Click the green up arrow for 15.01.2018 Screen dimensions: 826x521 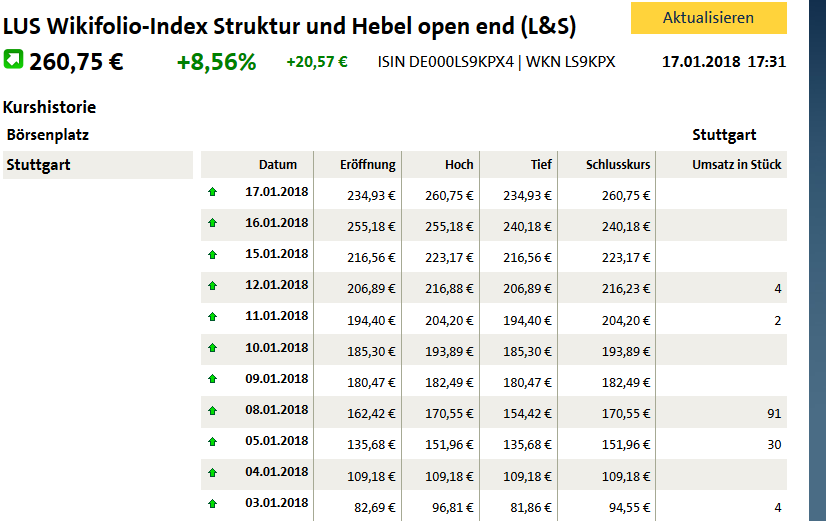click(x=212, y=254)
